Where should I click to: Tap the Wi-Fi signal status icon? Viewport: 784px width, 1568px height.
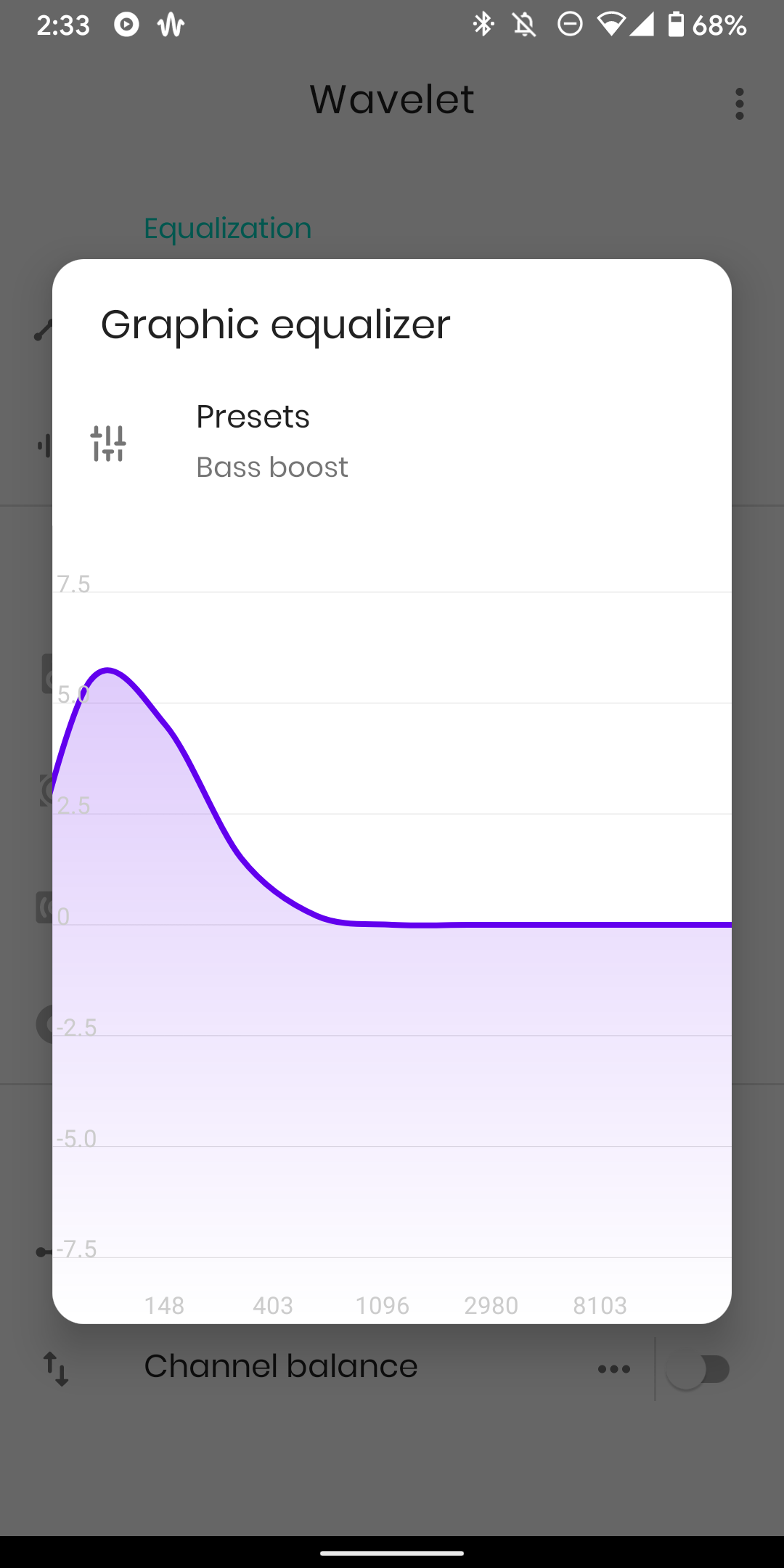[611, 25]
